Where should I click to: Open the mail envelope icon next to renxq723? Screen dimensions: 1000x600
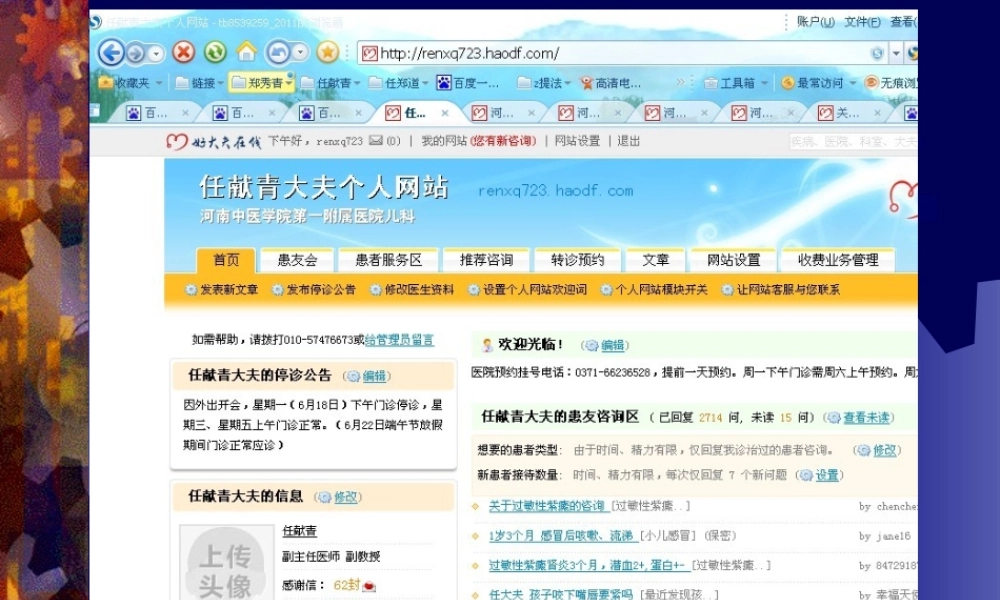[x=378, y=140]
